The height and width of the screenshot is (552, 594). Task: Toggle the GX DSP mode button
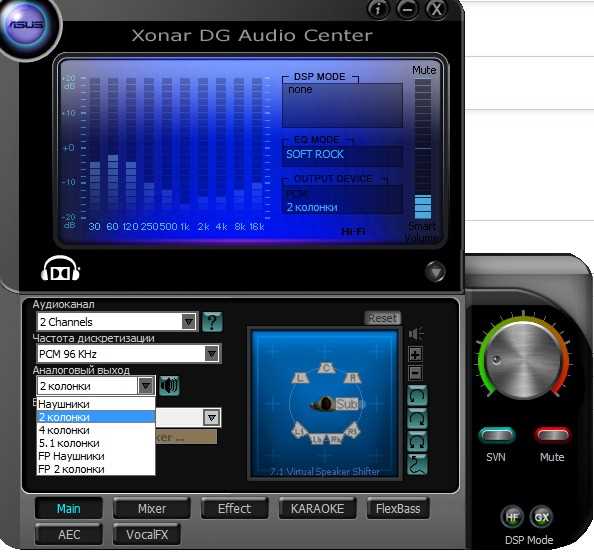pos(541,517)
